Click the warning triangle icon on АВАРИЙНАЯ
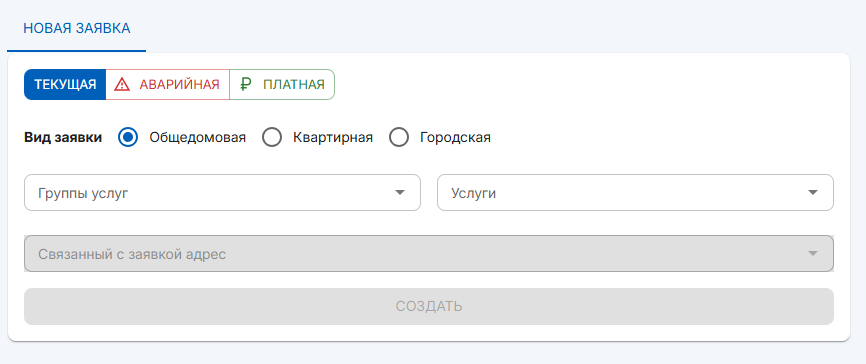This screenshot has width=866, height=364. (122, 85)
